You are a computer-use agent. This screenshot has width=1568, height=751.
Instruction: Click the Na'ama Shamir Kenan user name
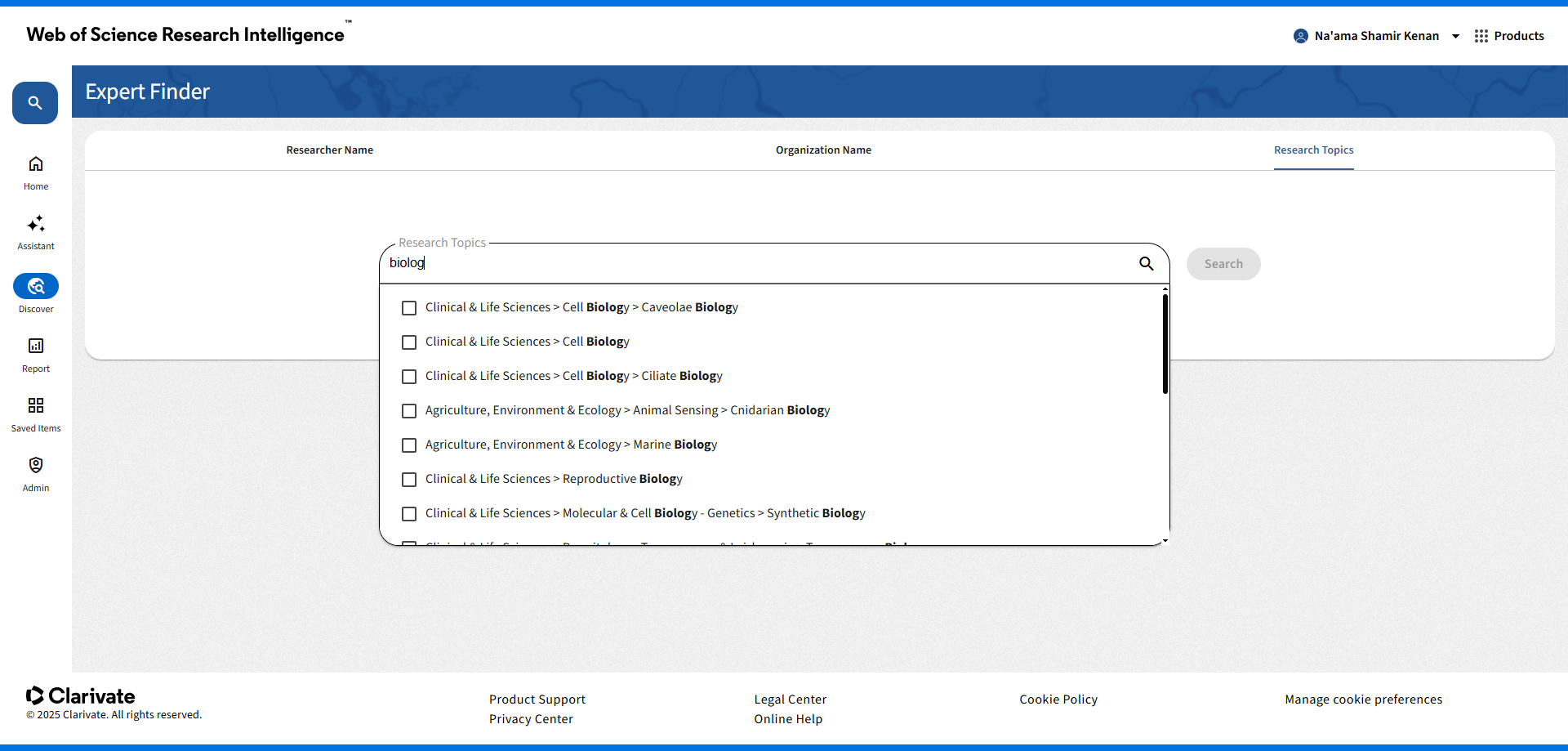click(1377, 36)
